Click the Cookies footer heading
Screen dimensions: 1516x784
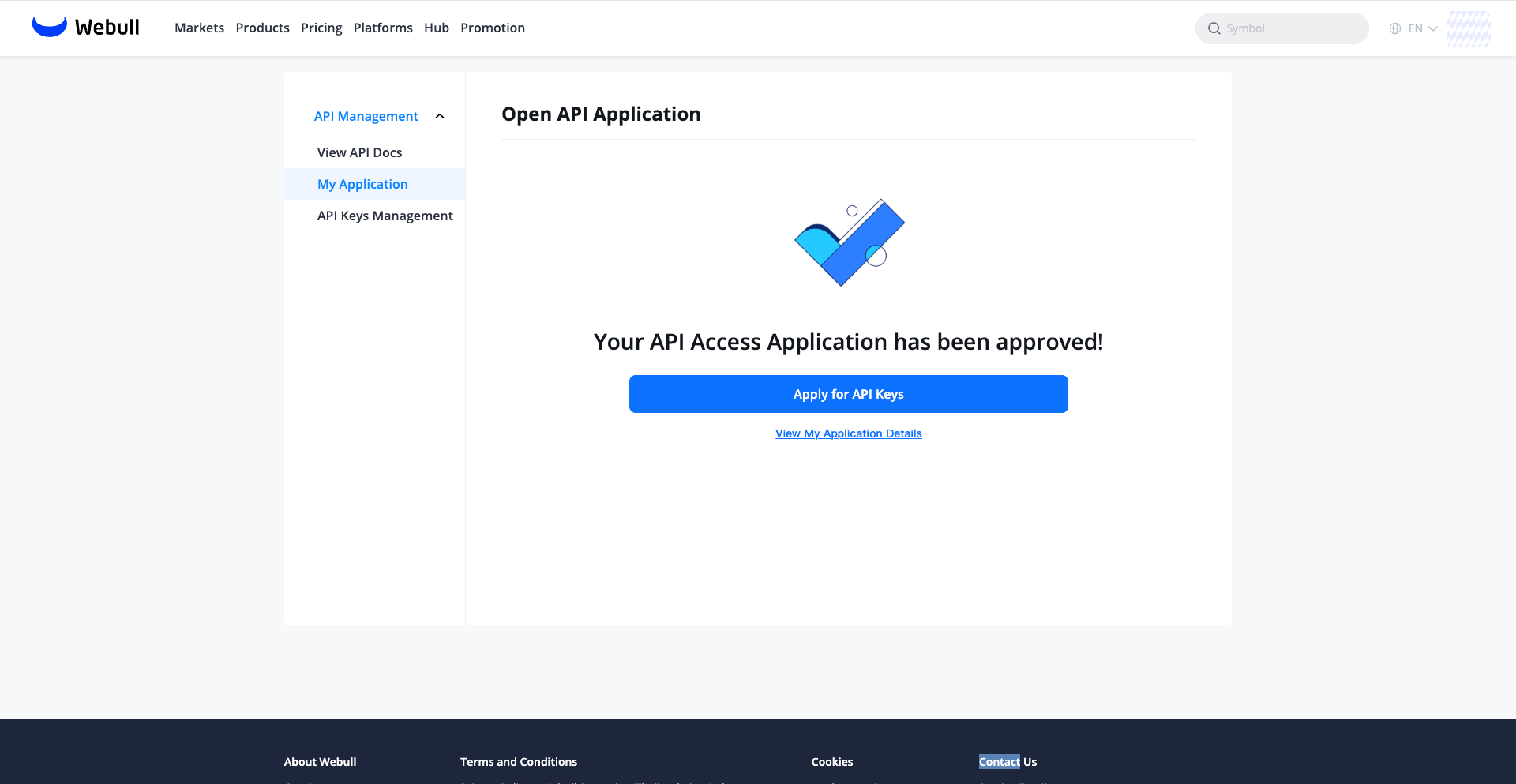(832, 762)
